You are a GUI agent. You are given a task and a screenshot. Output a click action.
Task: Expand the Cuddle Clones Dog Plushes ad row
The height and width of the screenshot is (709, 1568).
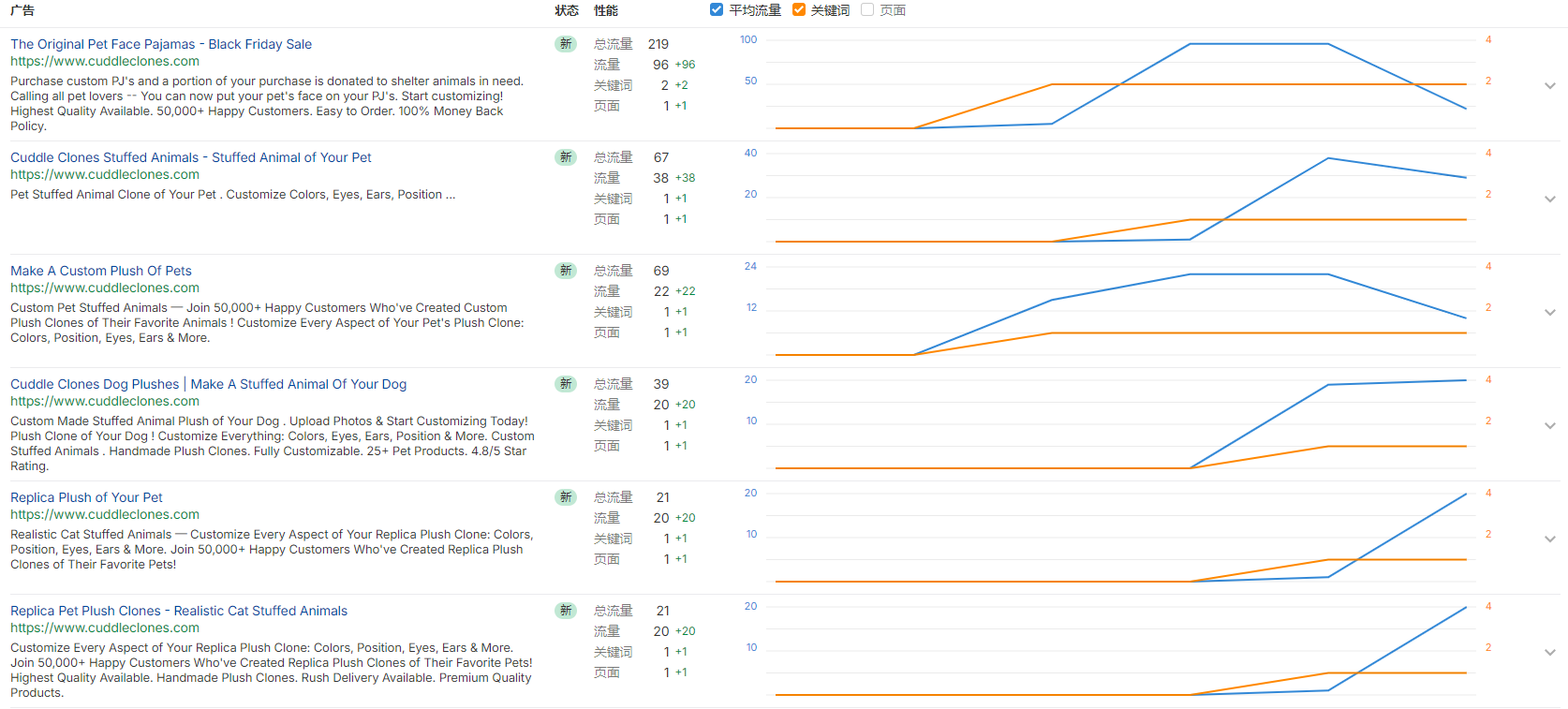(x=1550, y=425)
